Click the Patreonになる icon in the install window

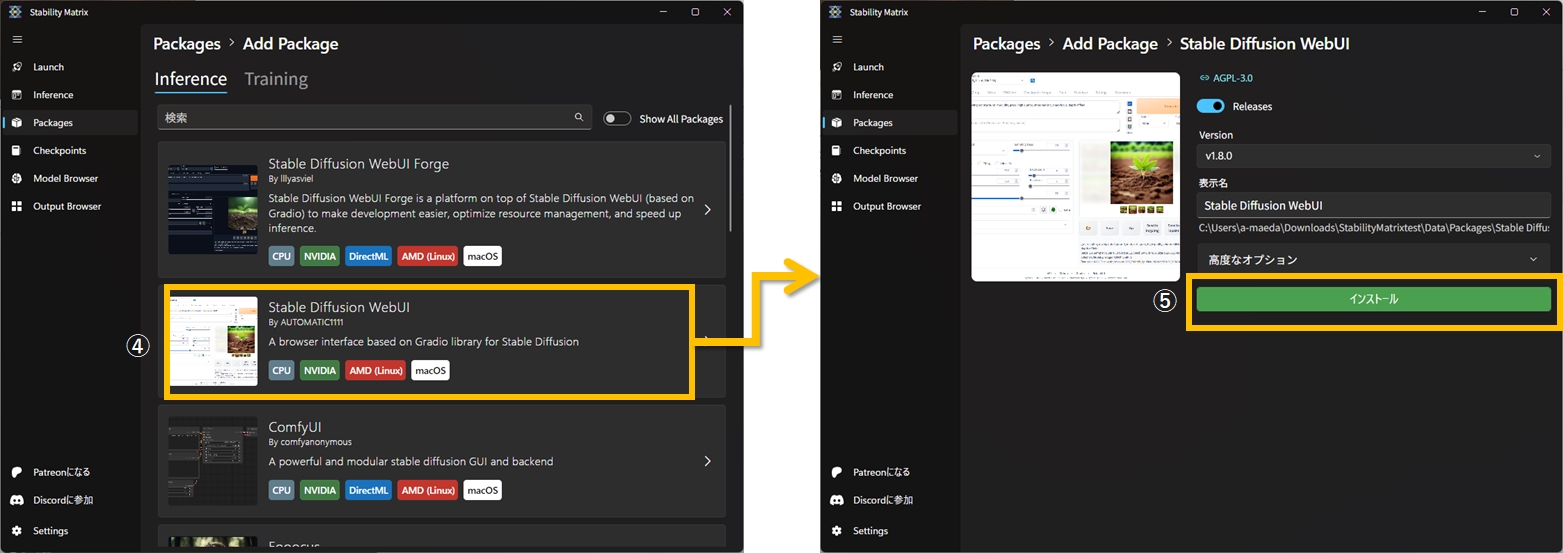click(837, 472)
